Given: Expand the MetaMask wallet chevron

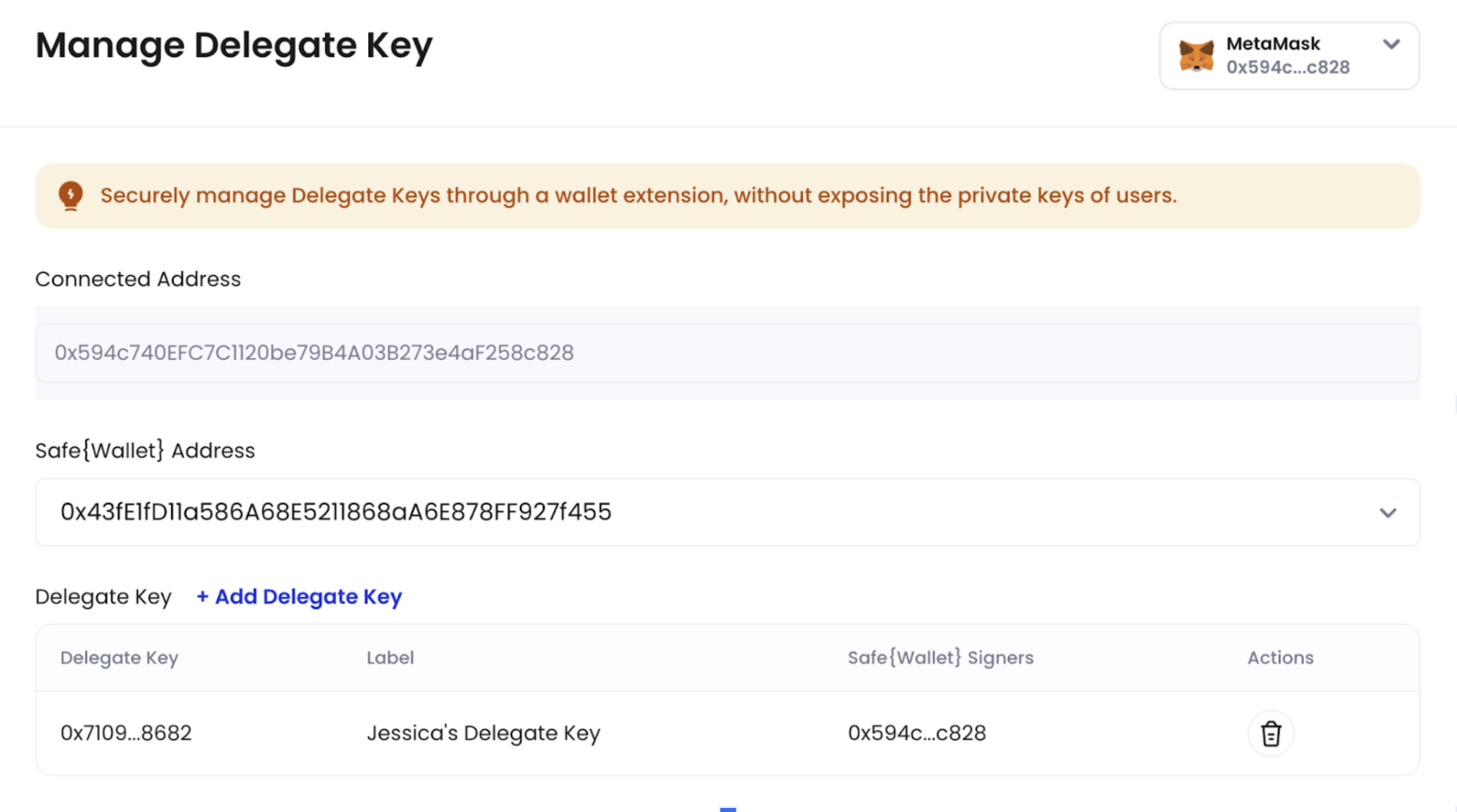Looking at the screenshot, I should (x=1391, y=44).
